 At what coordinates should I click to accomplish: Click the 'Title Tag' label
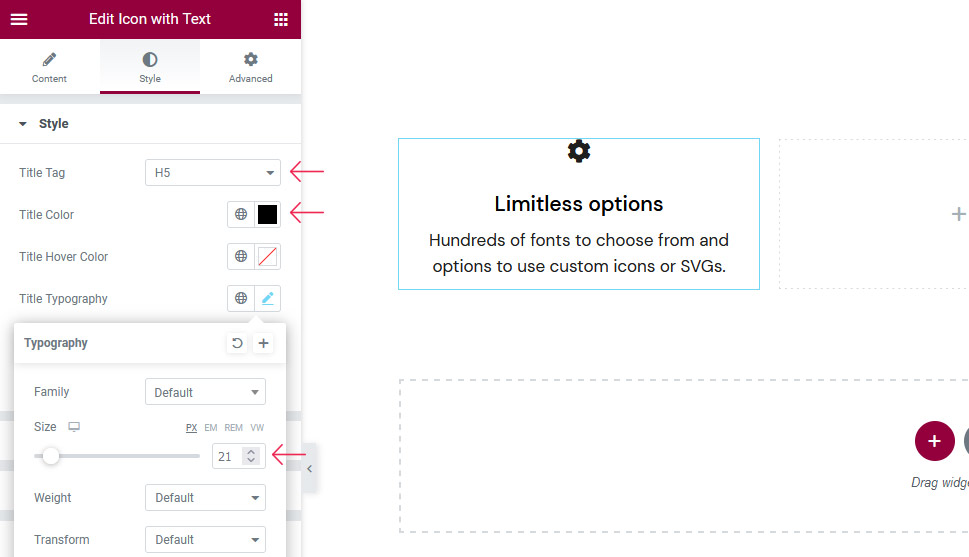(x=42, y=172)
